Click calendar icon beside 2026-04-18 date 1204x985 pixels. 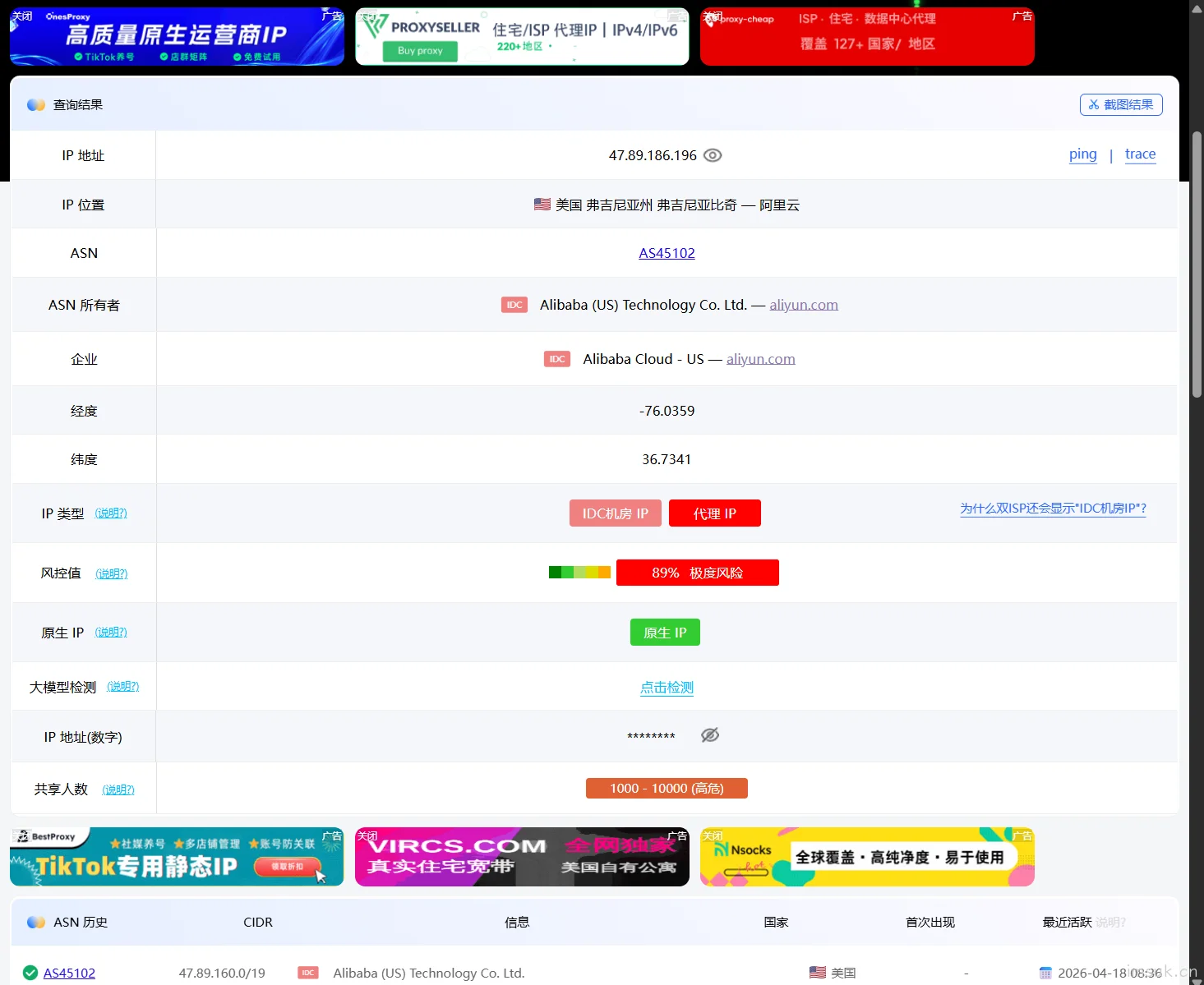[x=1045, y=973]
